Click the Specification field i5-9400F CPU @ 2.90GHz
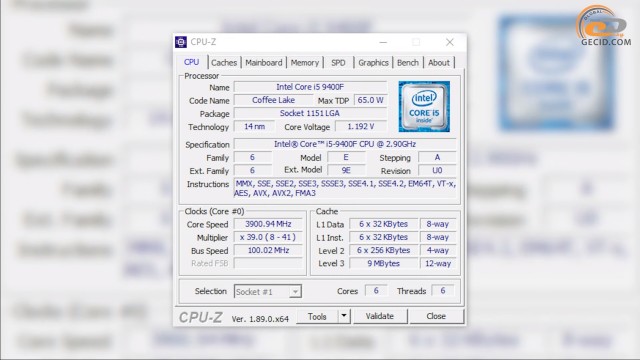Image resolution: width=640 pixels, height=360 pixels. [x=345, y=144]
